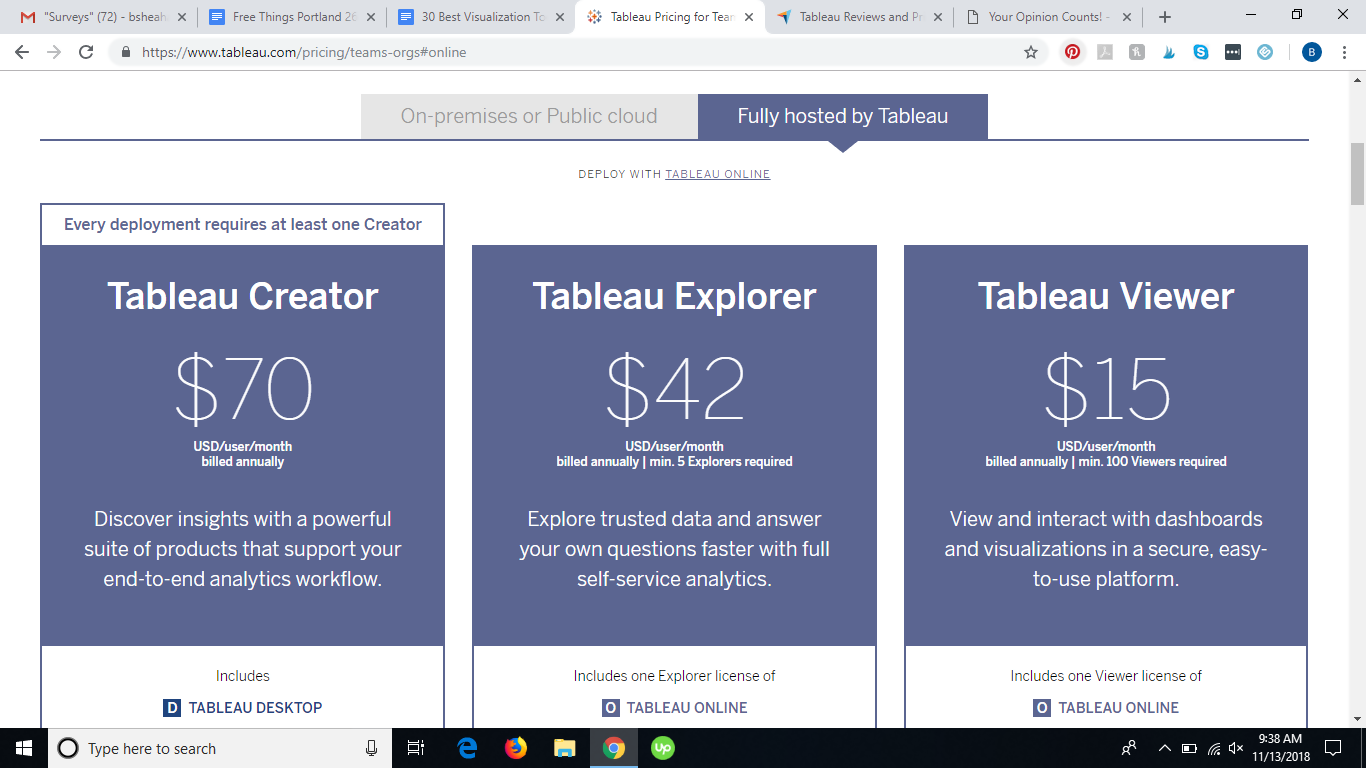1366x768 pixels.
Task: Close the Tableau Pricing tab
Action: tap(748, 17)
